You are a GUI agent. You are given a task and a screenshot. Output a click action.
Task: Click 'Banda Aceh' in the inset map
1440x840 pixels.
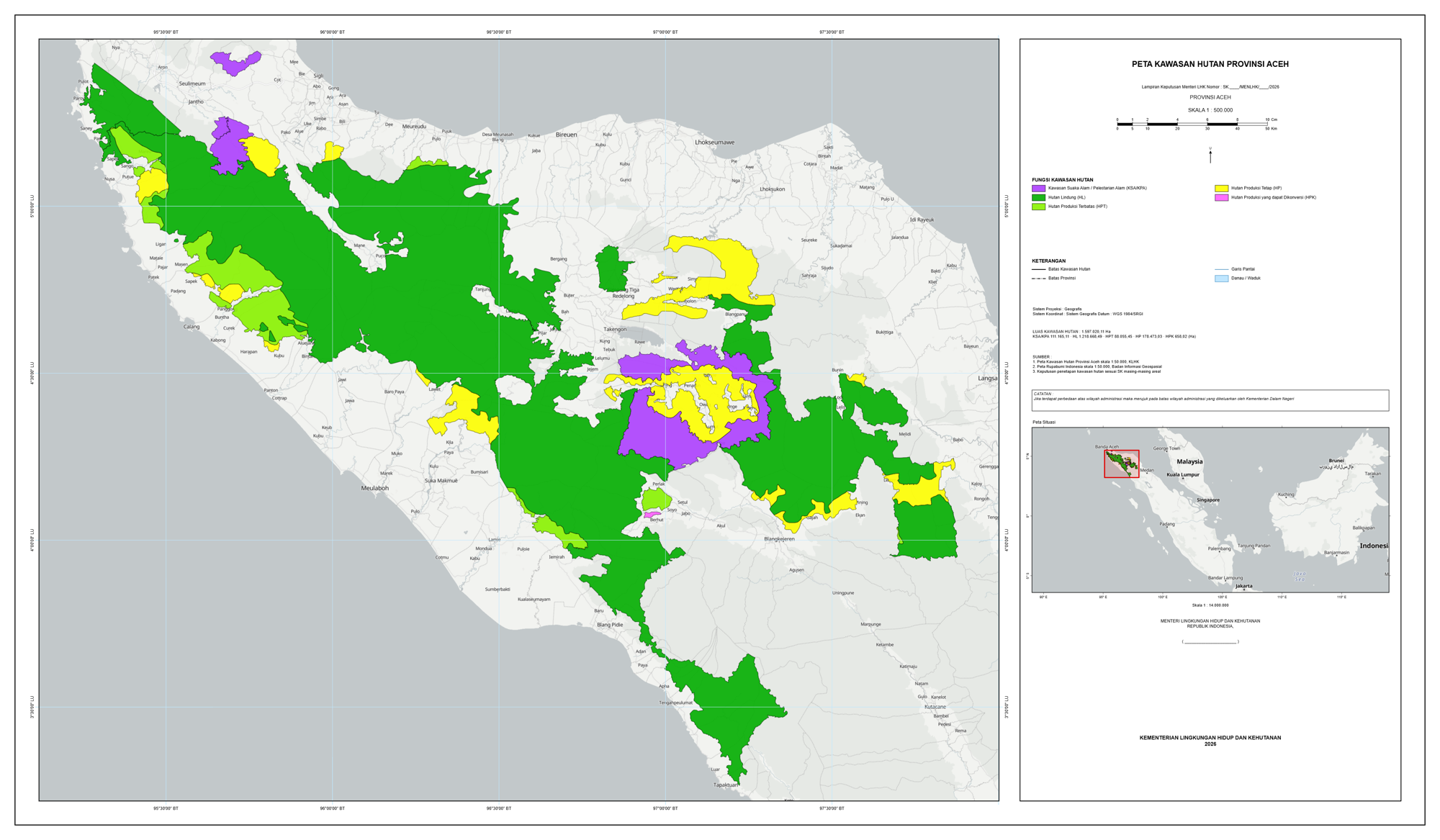point(1107,447)
